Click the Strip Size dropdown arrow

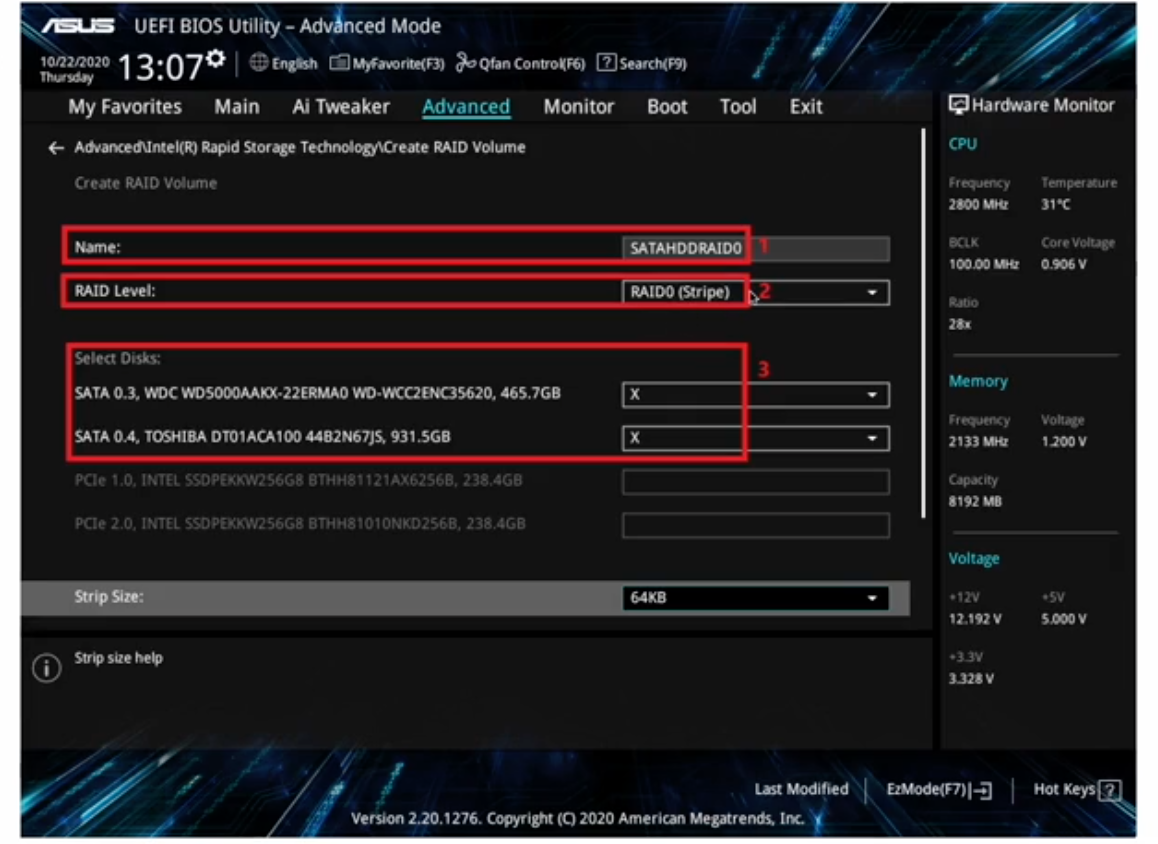[872, 599]
